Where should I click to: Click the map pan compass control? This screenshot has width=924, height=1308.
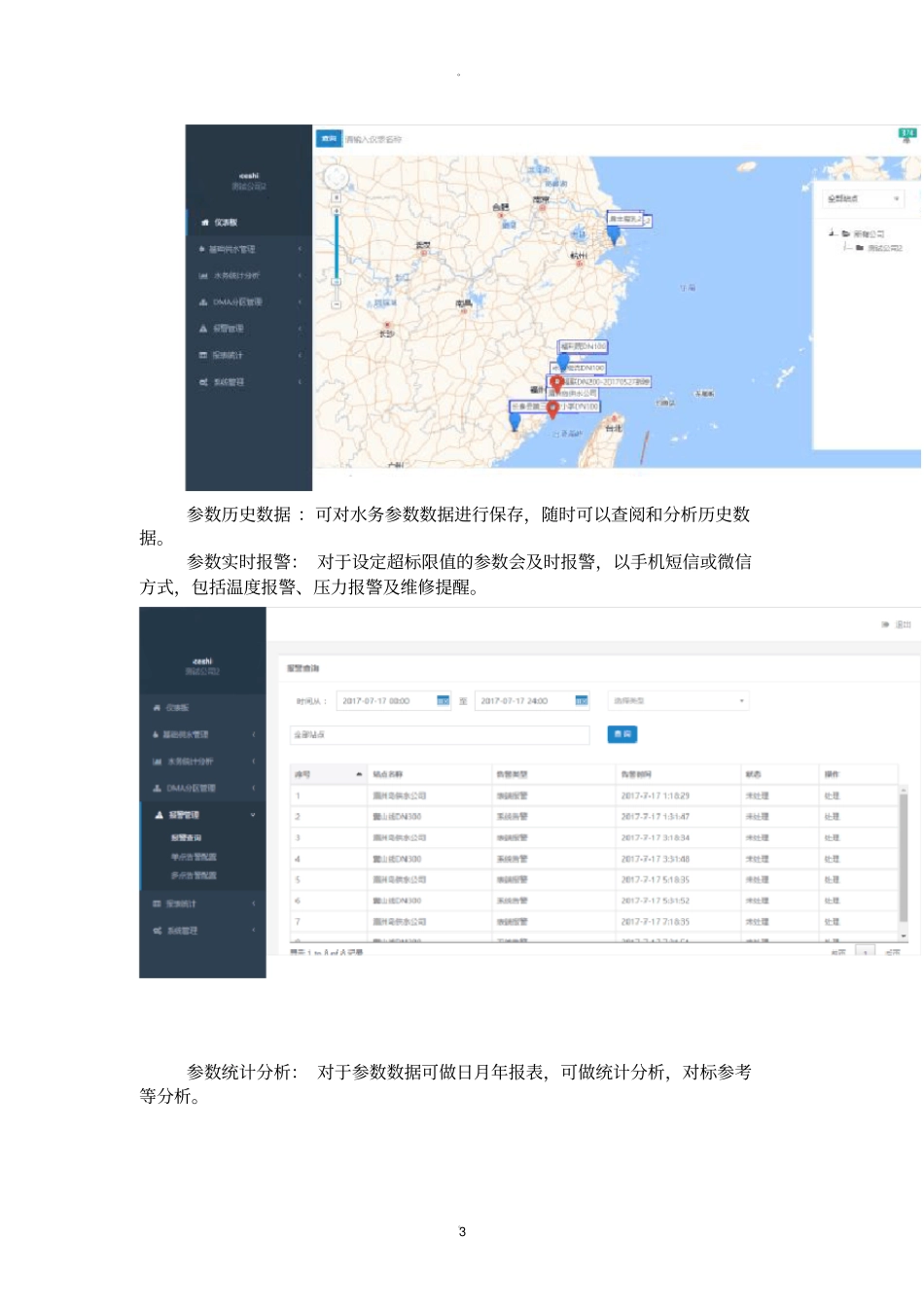(337, 179)
